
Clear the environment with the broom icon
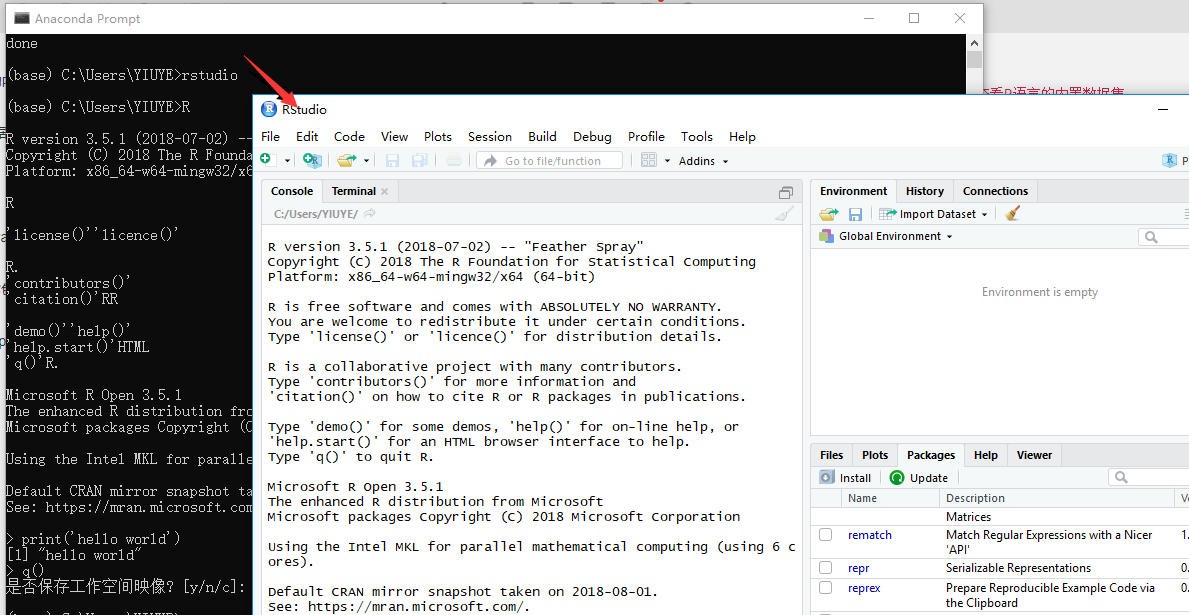(x=1012, y=214)
